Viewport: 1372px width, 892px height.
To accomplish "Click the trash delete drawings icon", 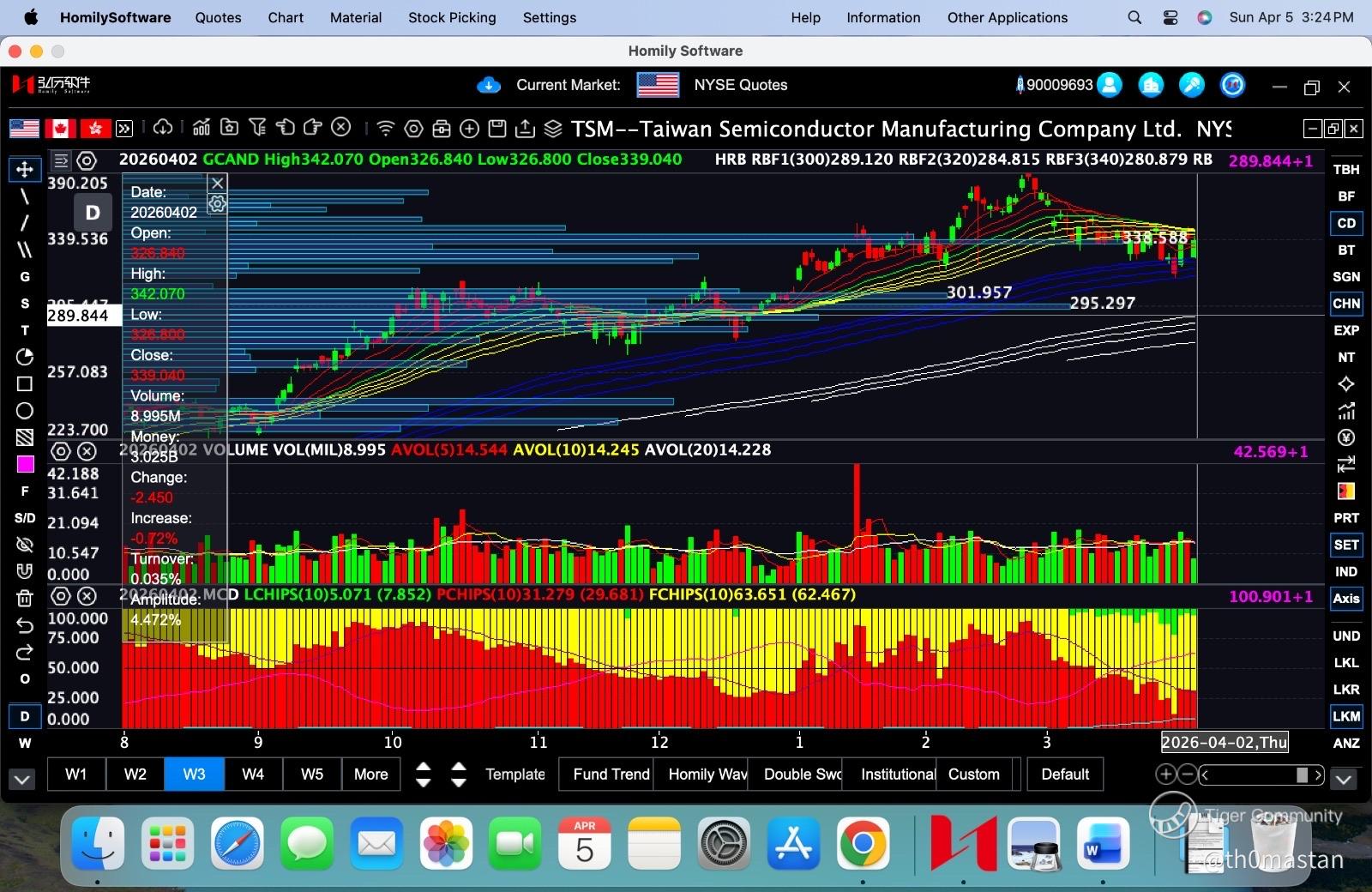I will pos(25,598).
